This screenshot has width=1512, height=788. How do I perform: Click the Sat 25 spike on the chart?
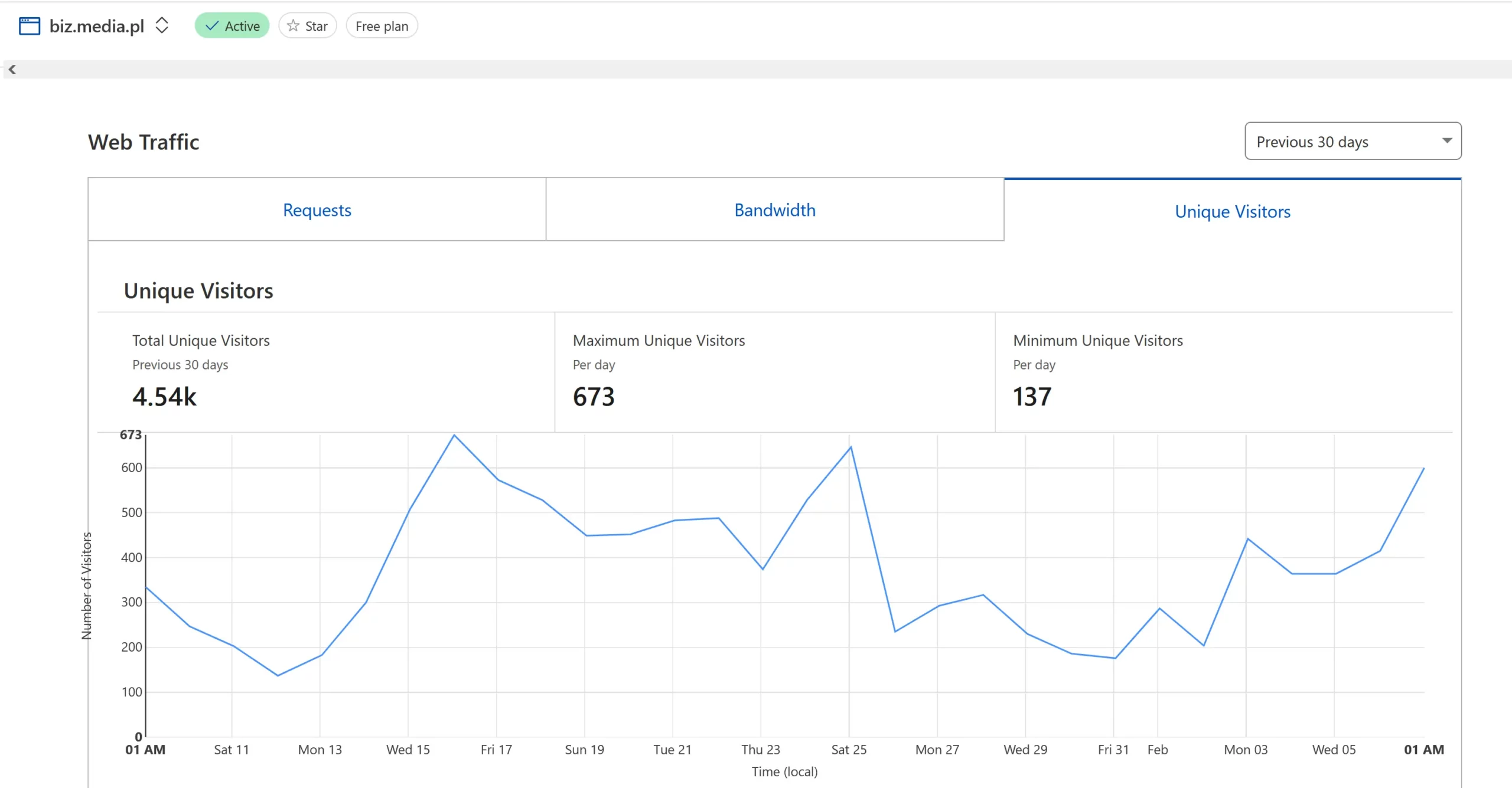850,447
